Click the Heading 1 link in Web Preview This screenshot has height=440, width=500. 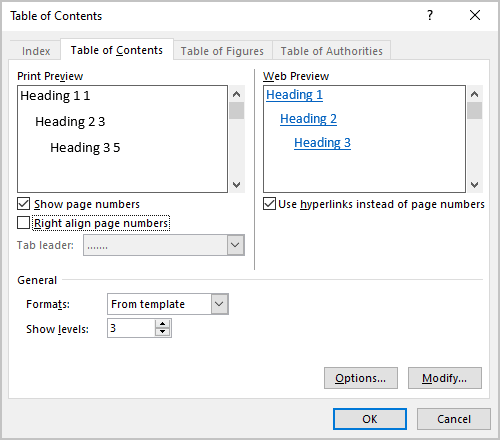click(x=294, y=95)
